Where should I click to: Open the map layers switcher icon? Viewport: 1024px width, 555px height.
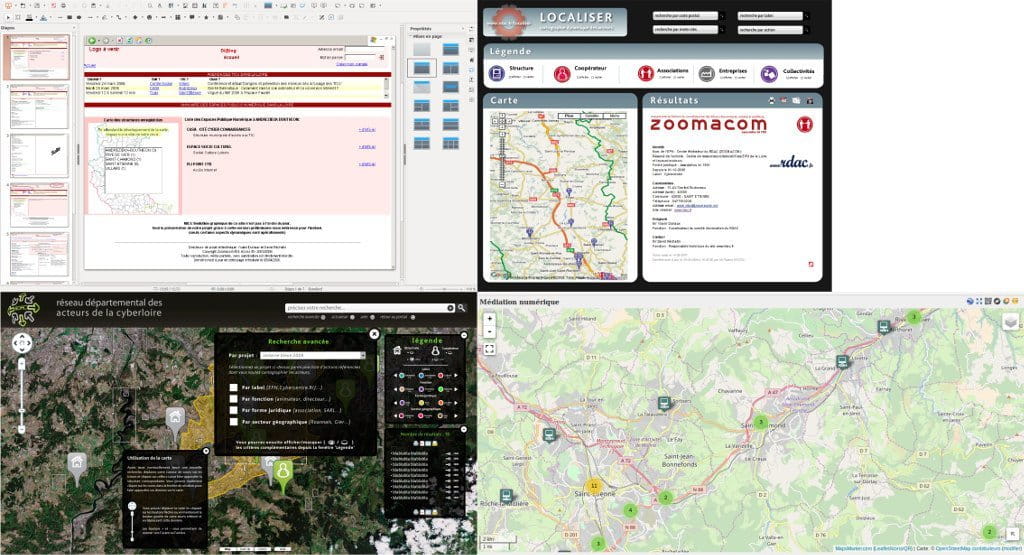pyautogui.click(x=1009, y=322)
